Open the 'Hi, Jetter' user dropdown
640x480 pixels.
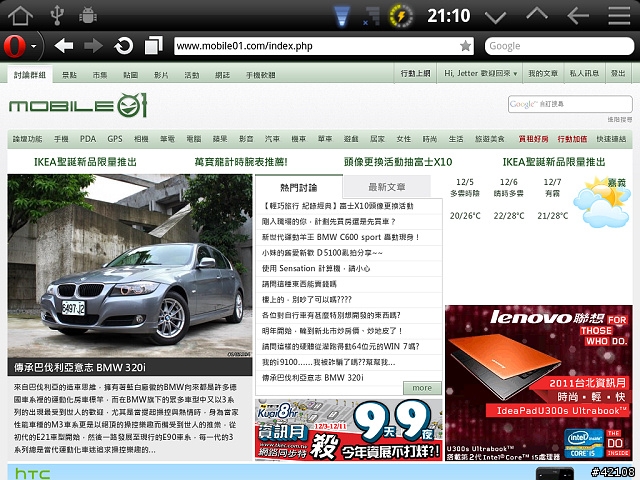tap(480, 73)
